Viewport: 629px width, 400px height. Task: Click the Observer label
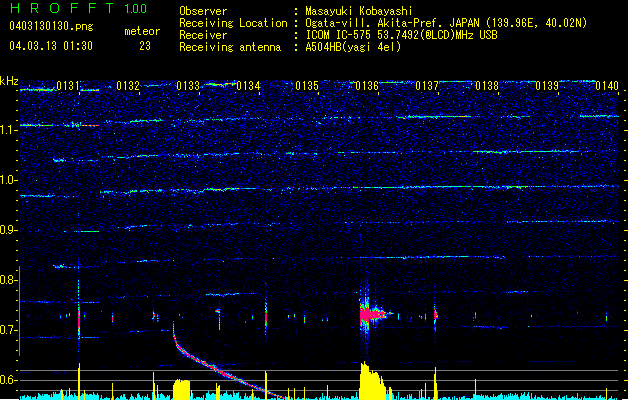coord(203,11)
